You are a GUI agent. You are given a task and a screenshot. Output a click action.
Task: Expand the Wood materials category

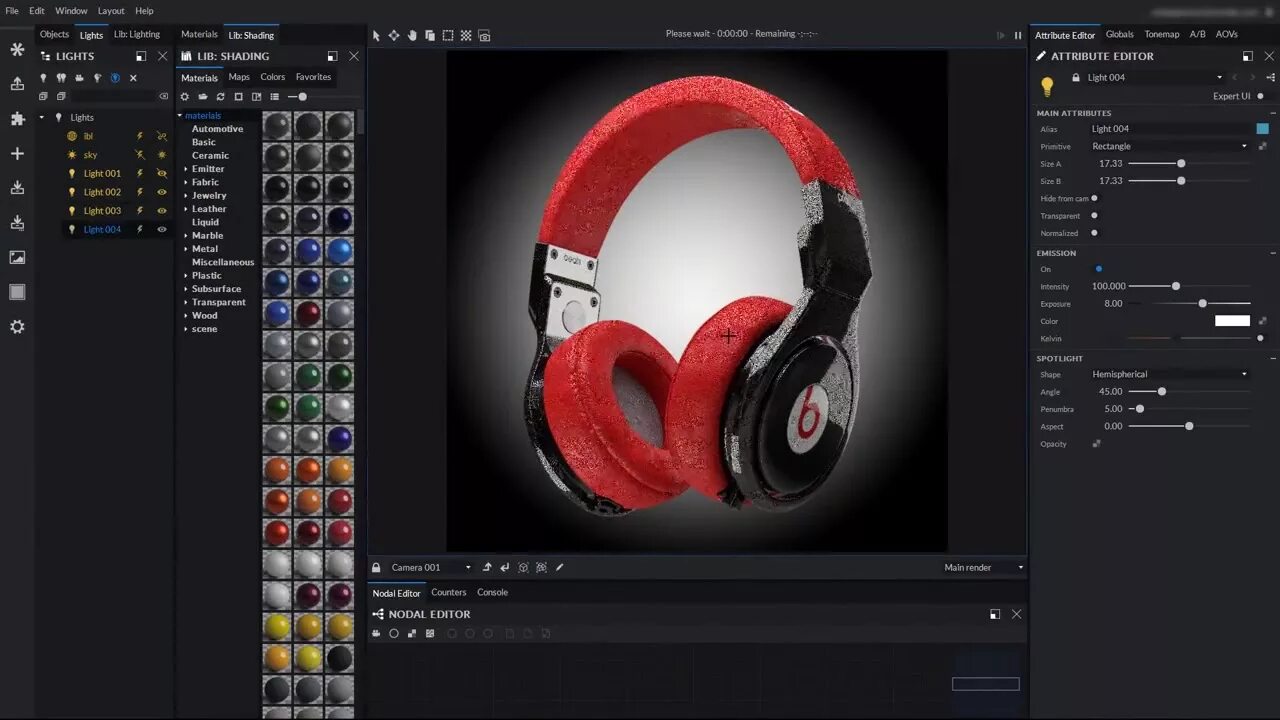click(x=186, y=315)
